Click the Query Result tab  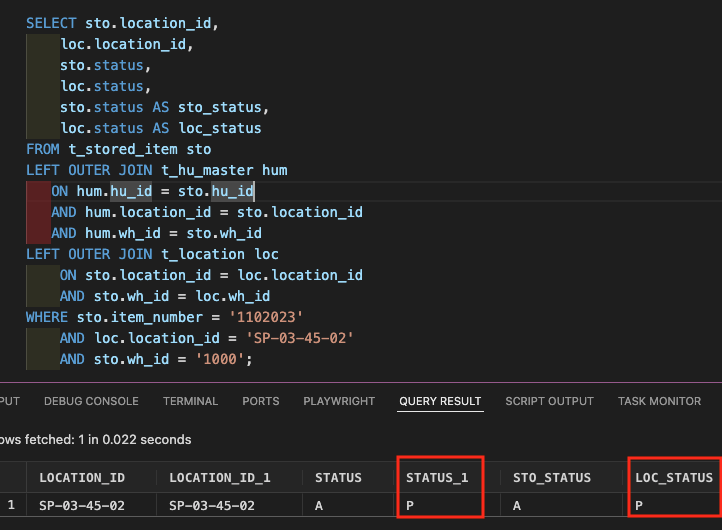click(440, 401)
